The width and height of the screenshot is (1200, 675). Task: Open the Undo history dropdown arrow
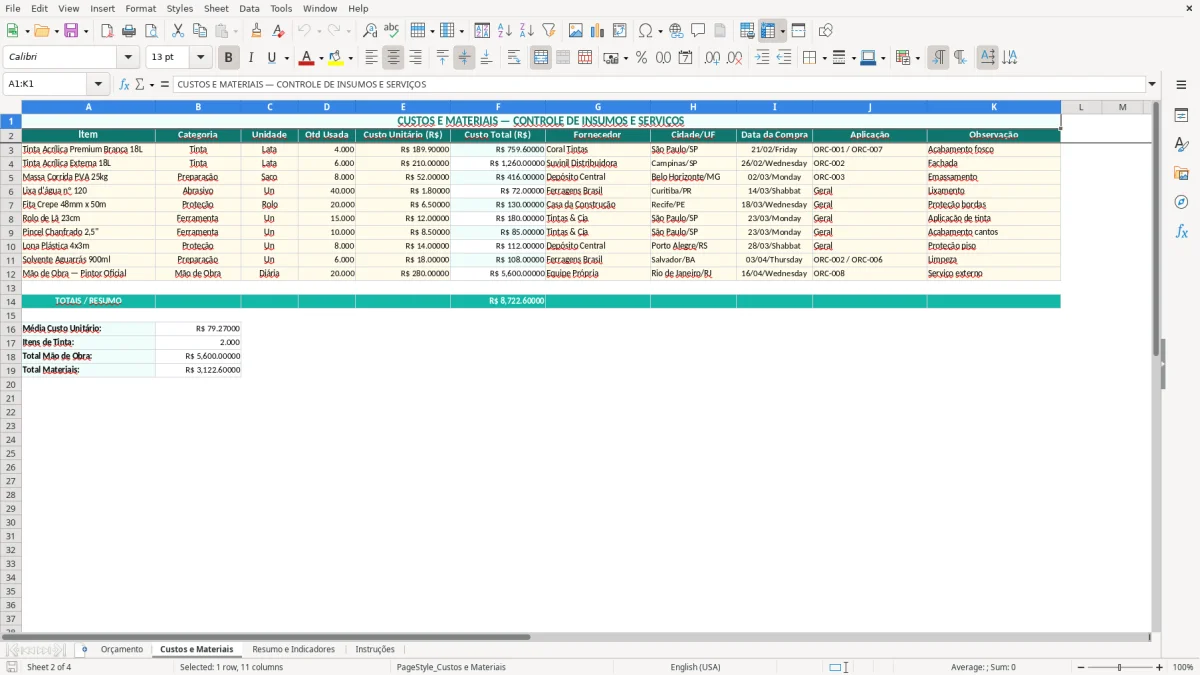coord(319,31)
